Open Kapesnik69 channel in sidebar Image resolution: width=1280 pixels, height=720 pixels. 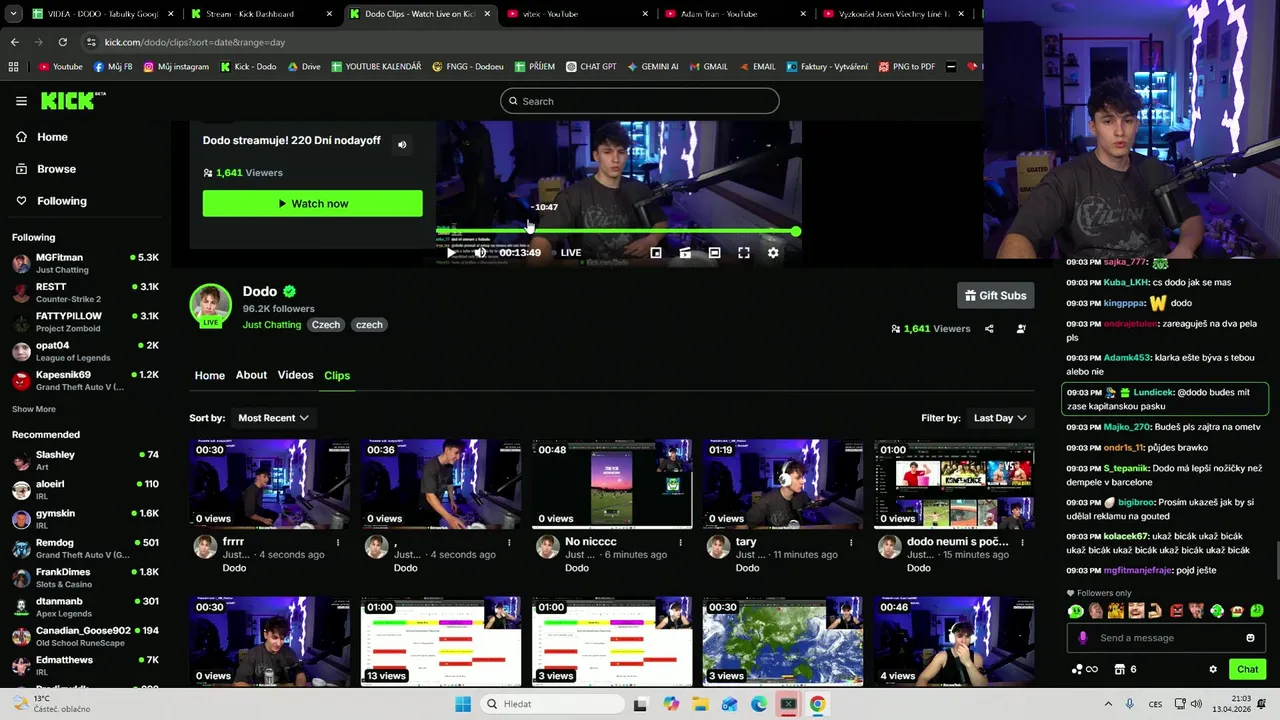(85, 380)
